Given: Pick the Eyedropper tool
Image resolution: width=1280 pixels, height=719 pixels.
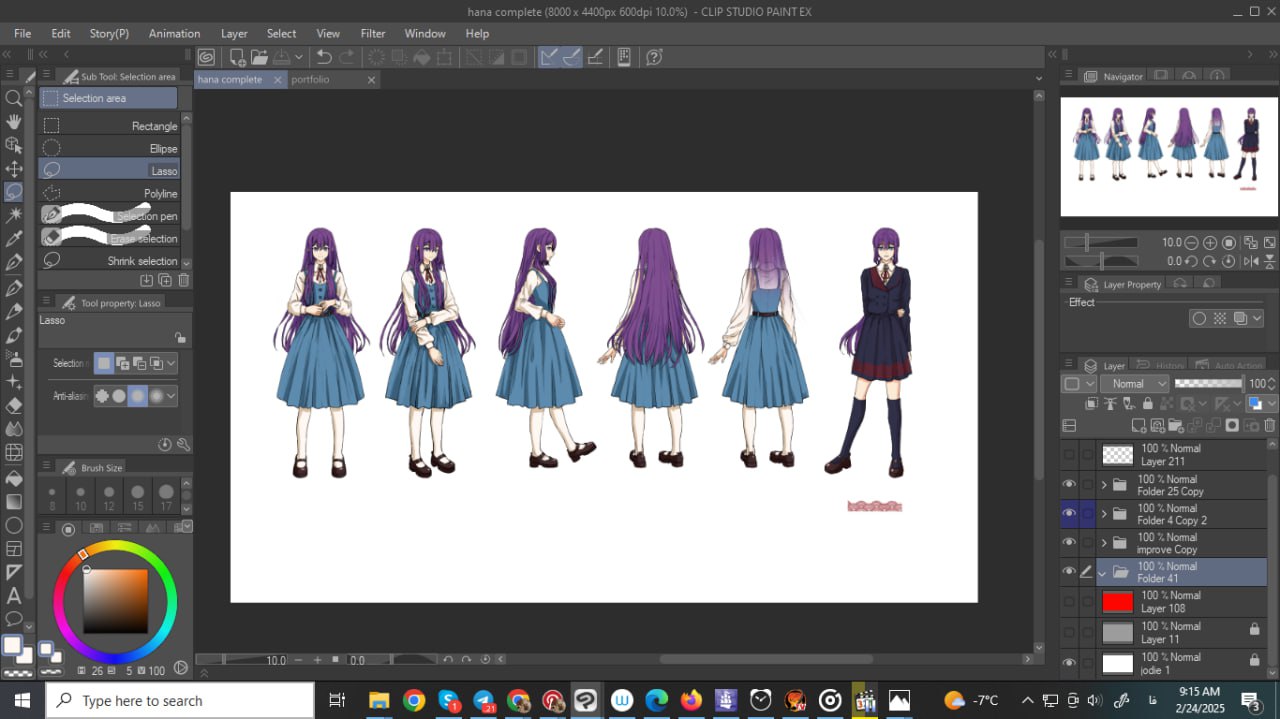Looking at the screenshot, I should (x=14, y=239).
